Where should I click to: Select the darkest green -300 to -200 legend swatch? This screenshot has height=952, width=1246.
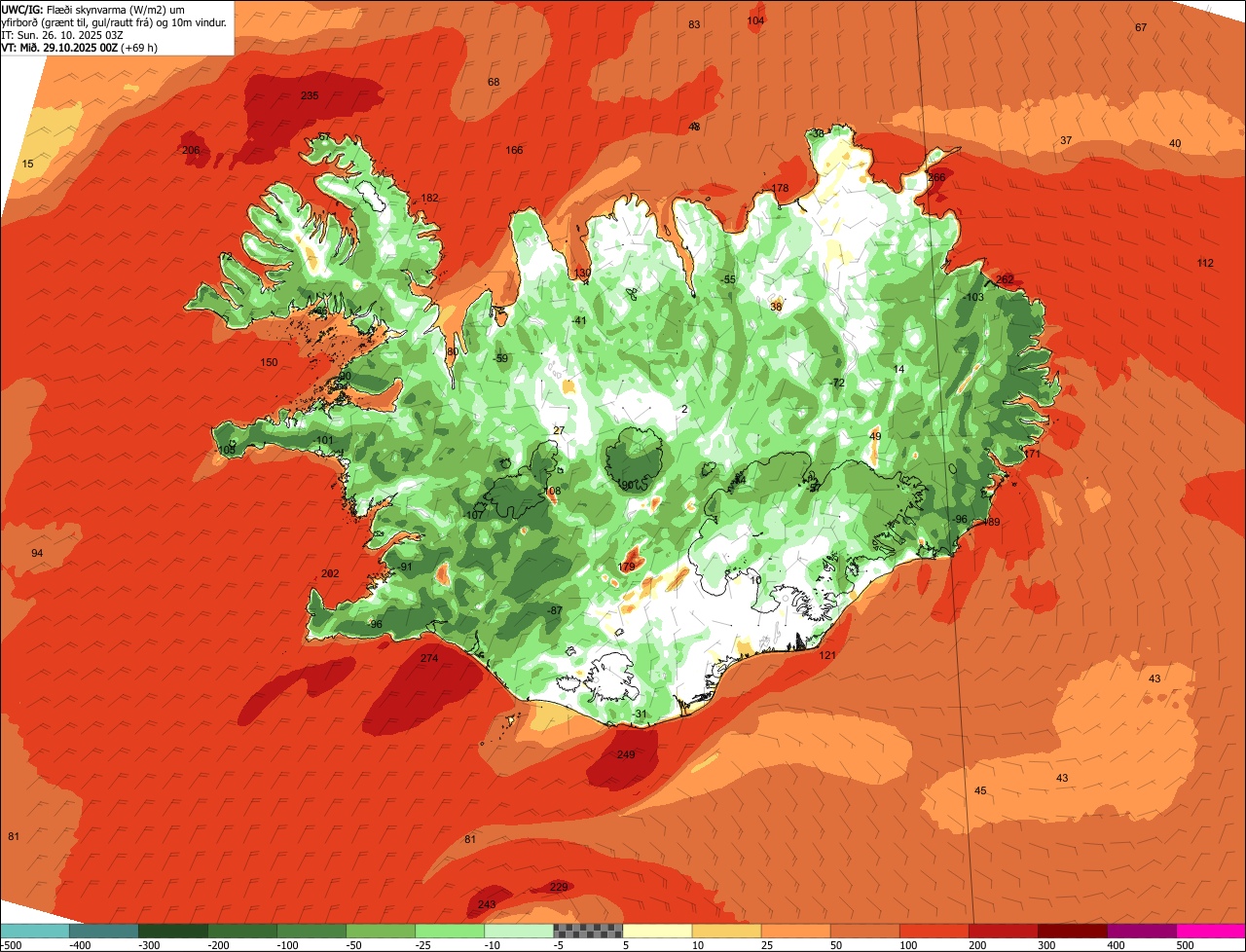172,932
